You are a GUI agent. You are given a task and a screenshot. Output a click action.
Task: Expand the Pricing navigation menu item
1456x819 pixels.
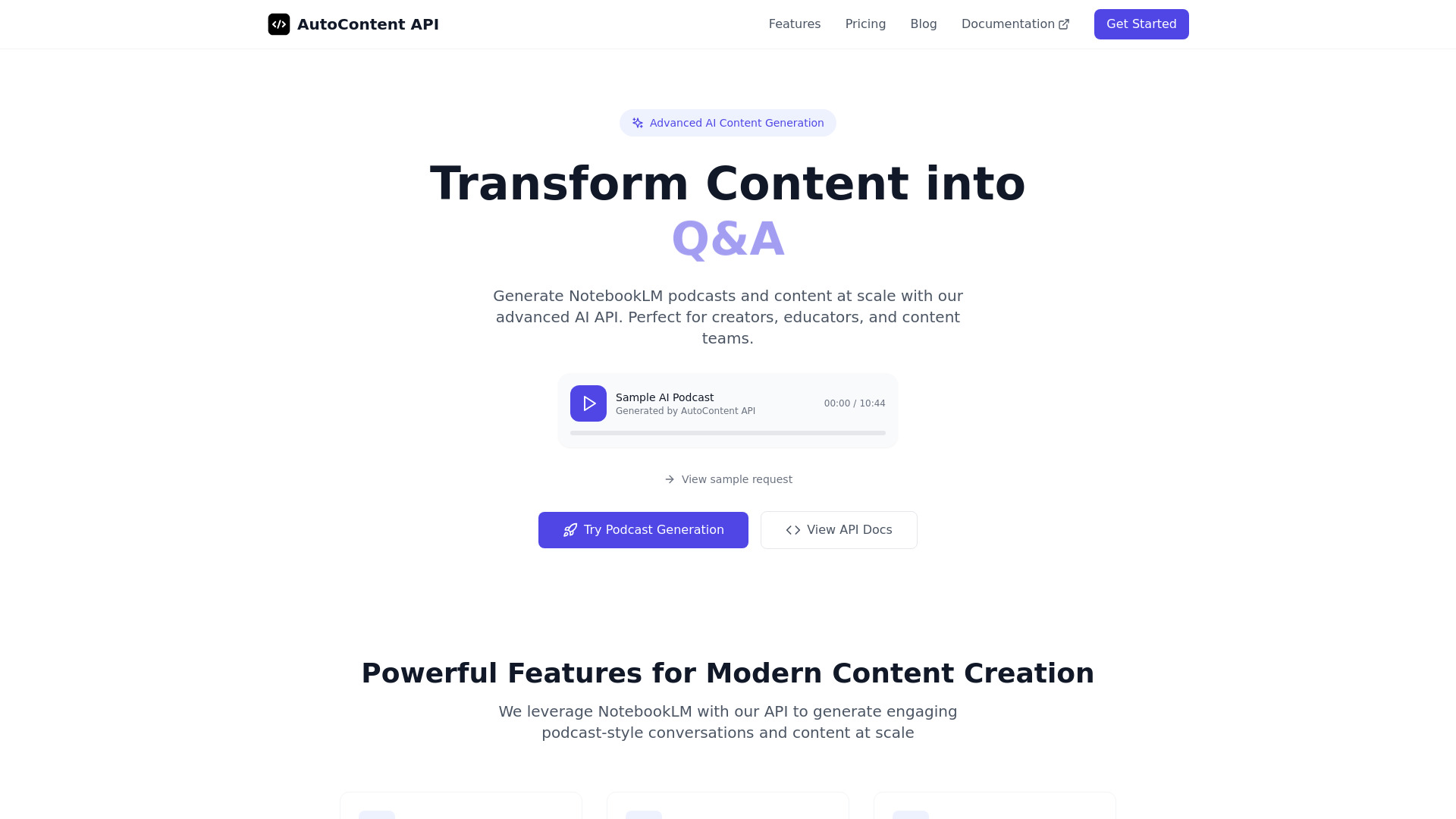[865, 24]
